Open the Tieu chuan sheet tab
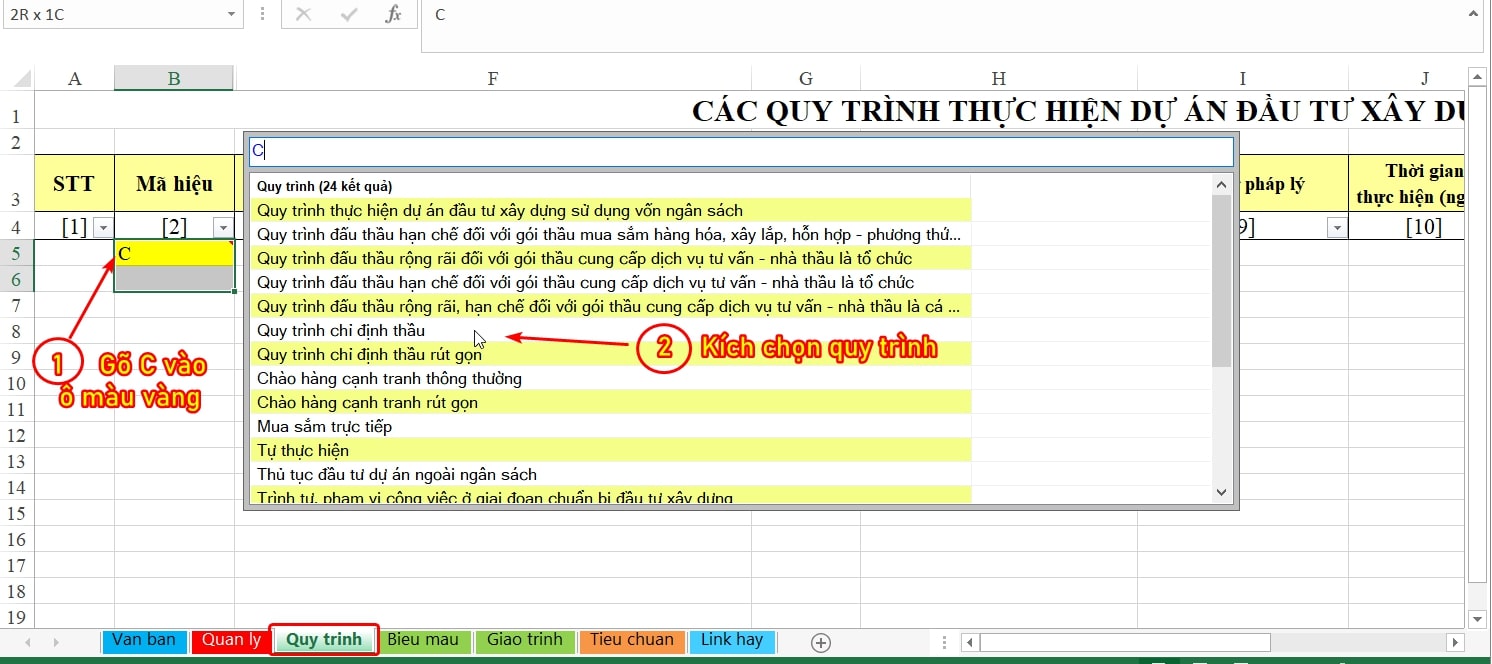This screenshot has width=1492, height=664. (631, 640)
